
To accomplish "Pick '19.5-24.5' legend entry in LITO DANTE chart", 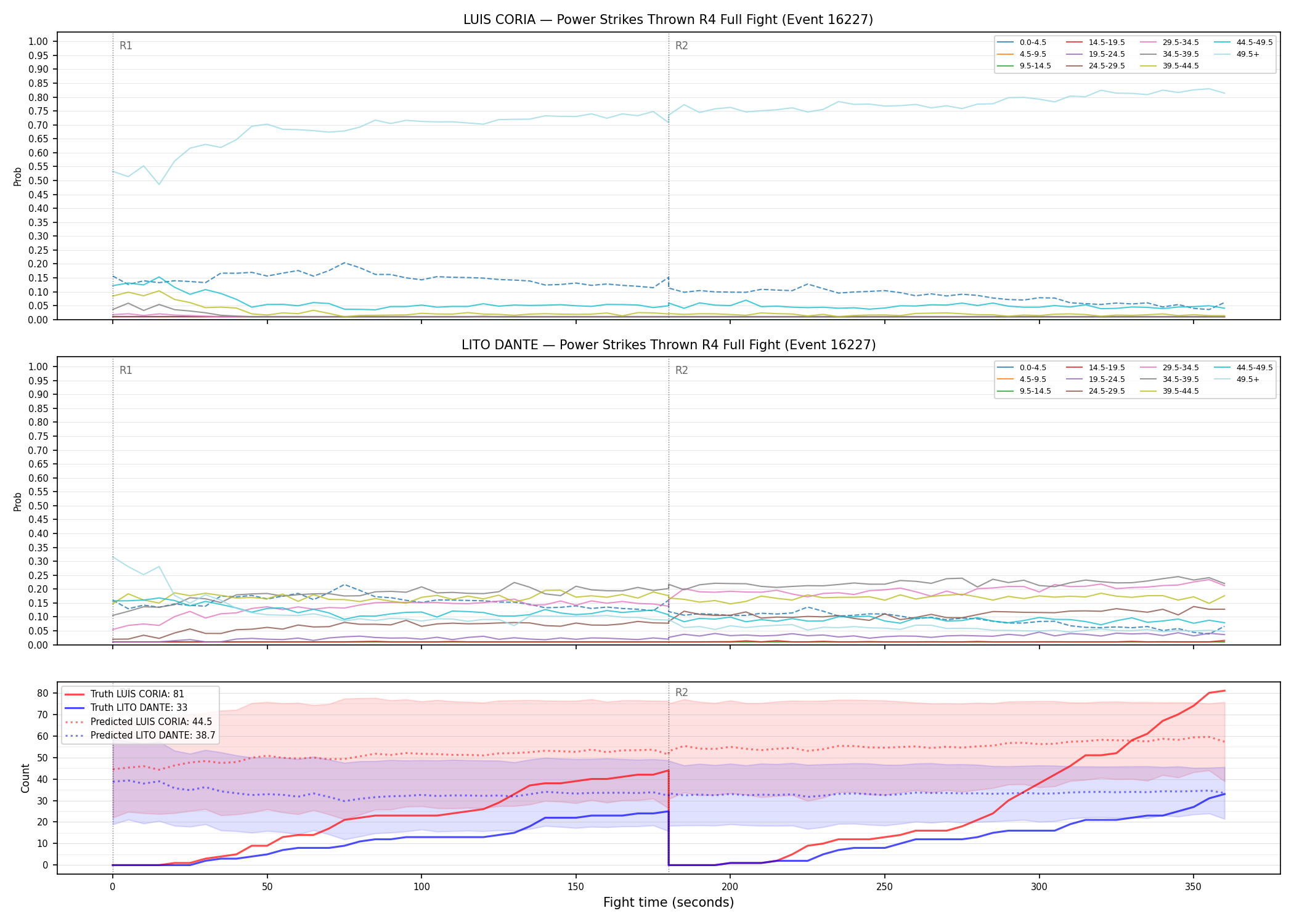I will pyautogui.click(x=1096, y=379).
